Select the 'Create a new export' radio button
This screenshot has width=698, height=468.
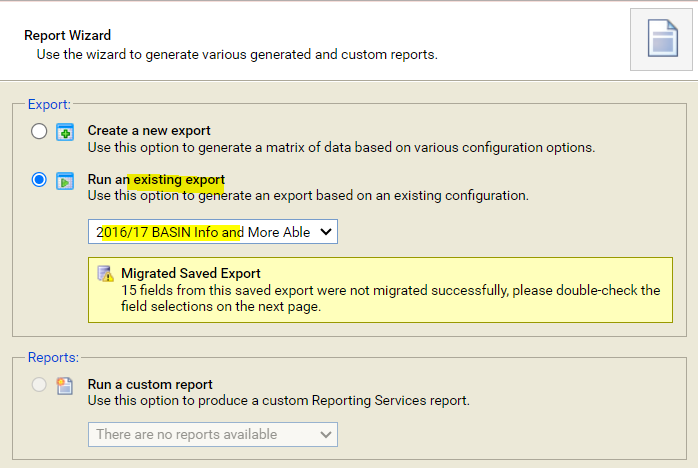pos(39,131)
